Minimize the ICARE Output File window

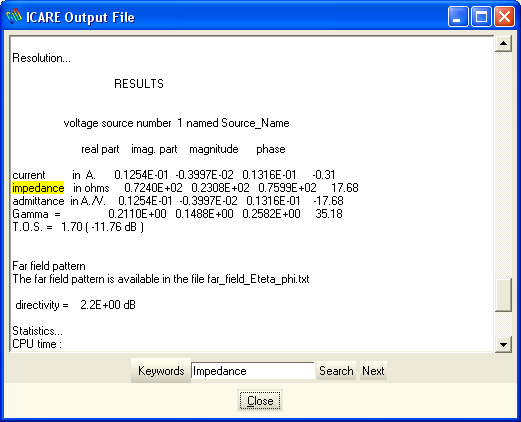458,17
